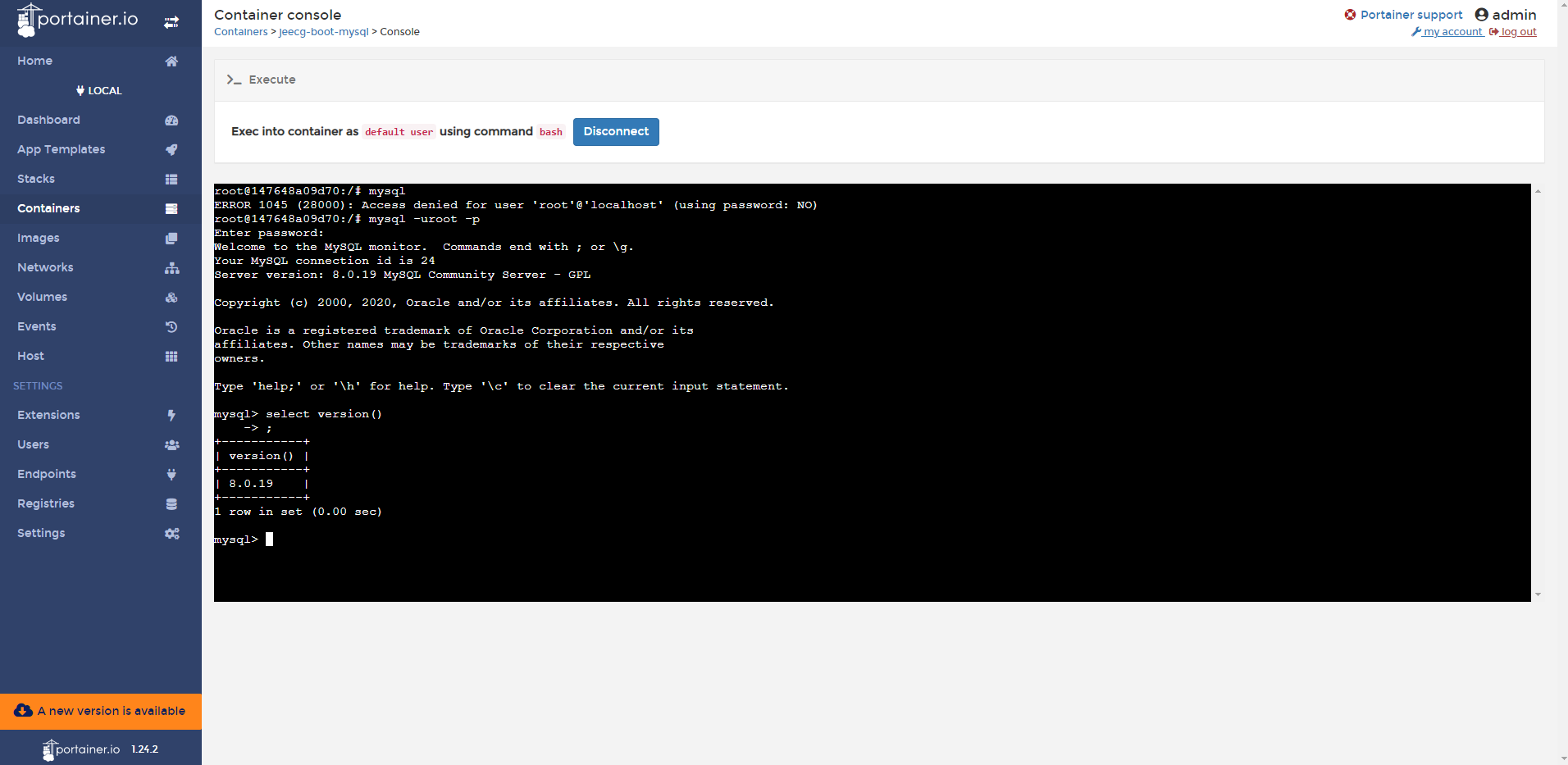1568x765 pixels.
Task: Click the Volumes cubes icon
Action: click(171, 298)
